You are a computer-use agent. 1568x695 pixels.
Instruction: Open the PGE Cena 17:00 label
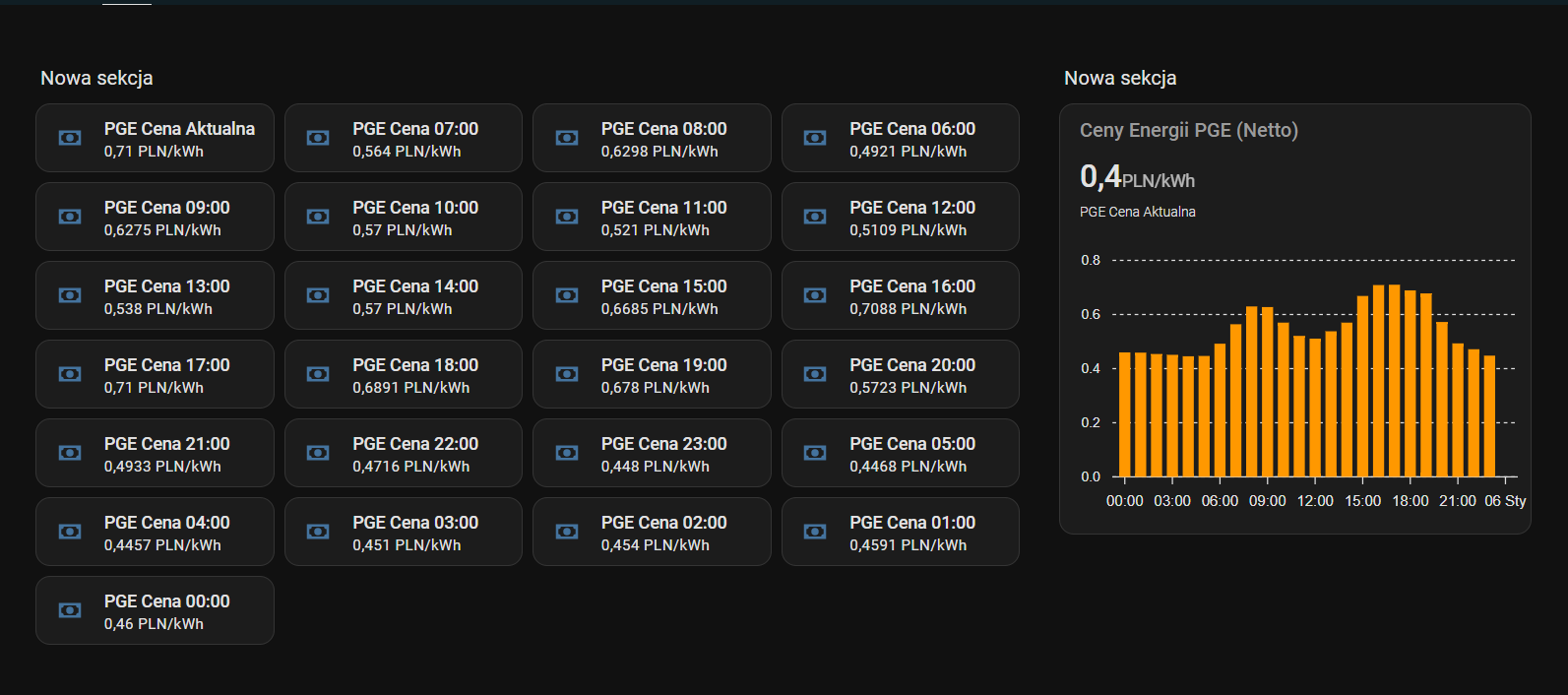pos(167,365)
